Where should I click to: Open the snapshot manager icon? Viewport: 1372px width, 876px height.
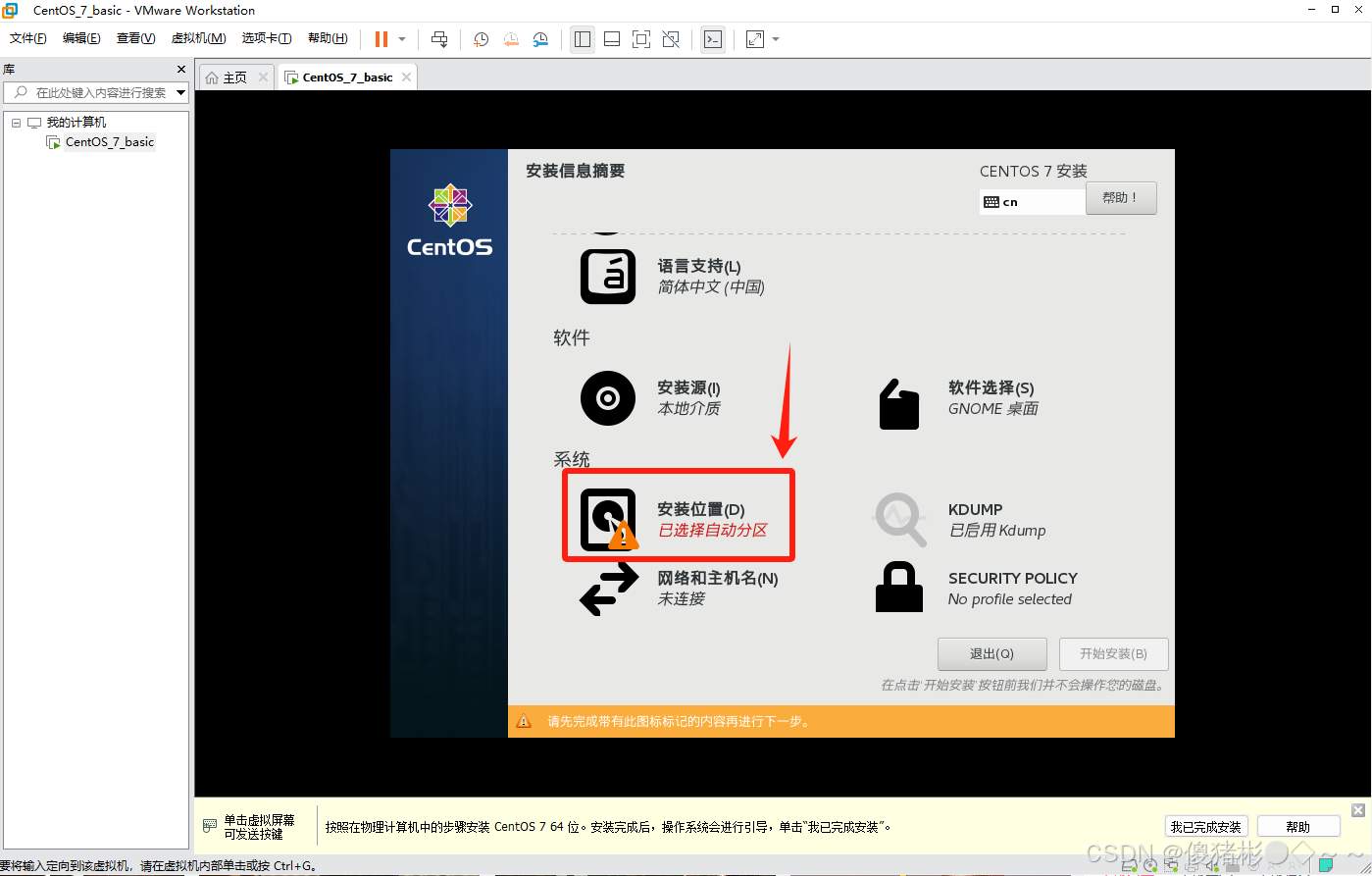[541, 39]
